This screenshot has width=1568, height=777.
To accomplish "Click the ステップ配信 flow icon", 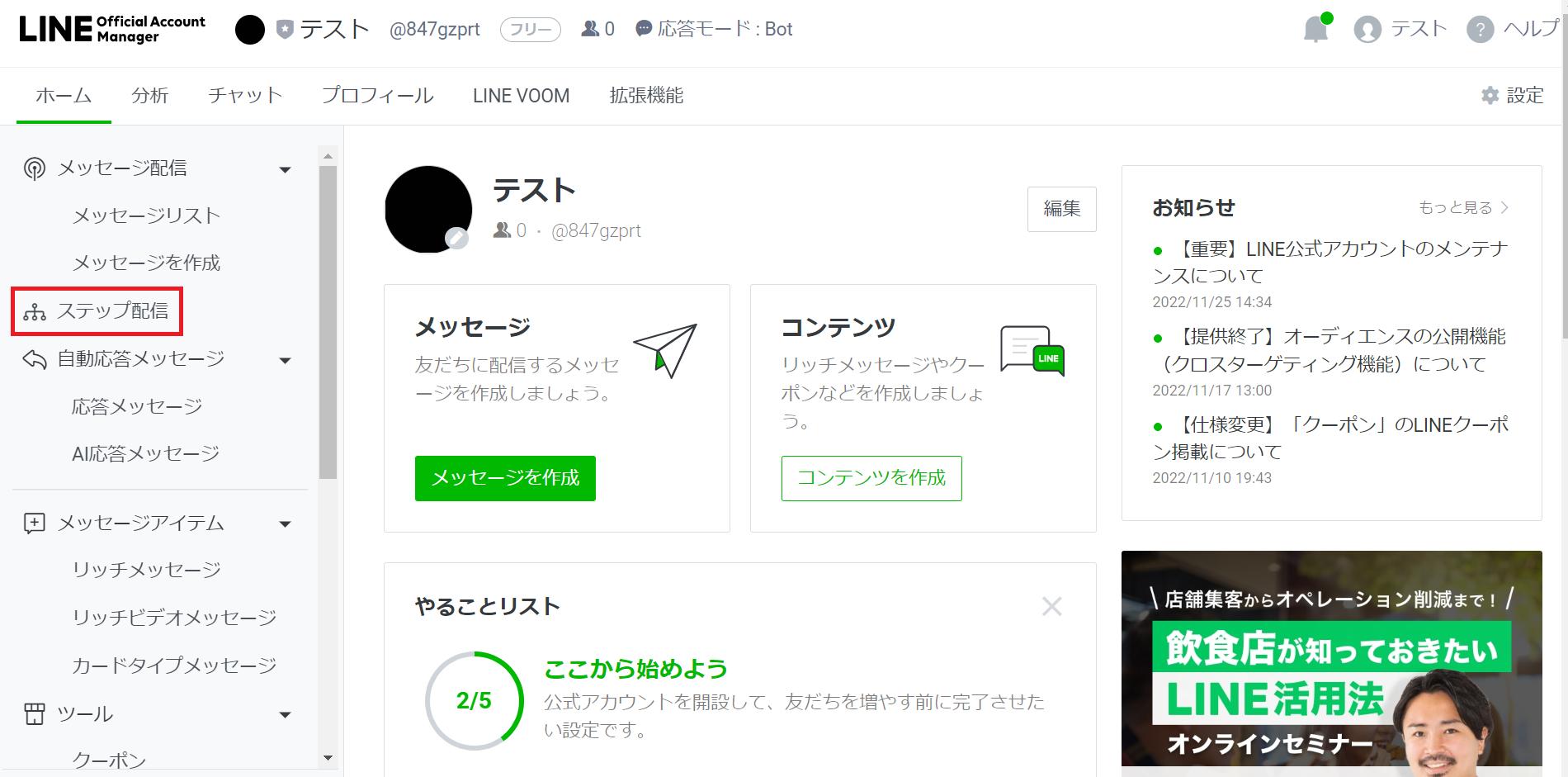I will coord(35,312).
